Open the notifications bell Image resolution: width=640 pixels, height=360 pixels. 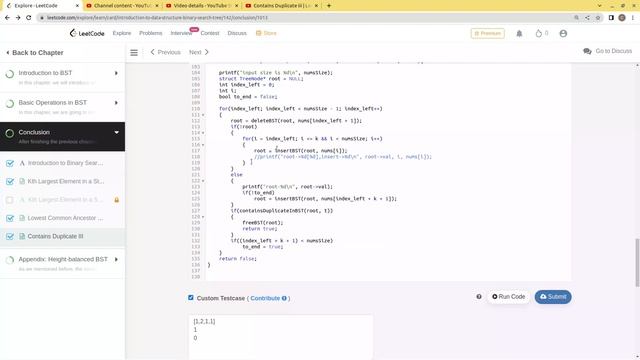pyautogui.click(x=519, y=33)
